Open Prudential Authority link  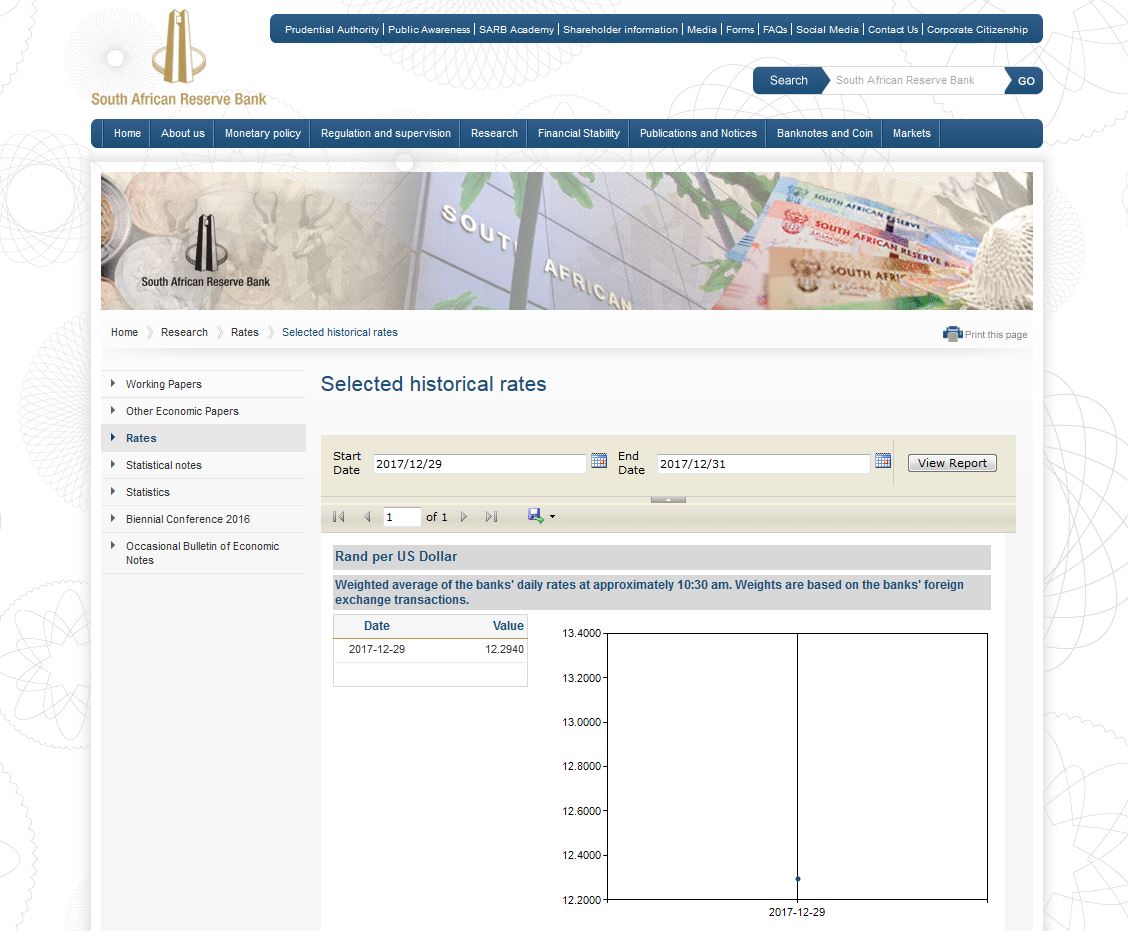point(332,29)
